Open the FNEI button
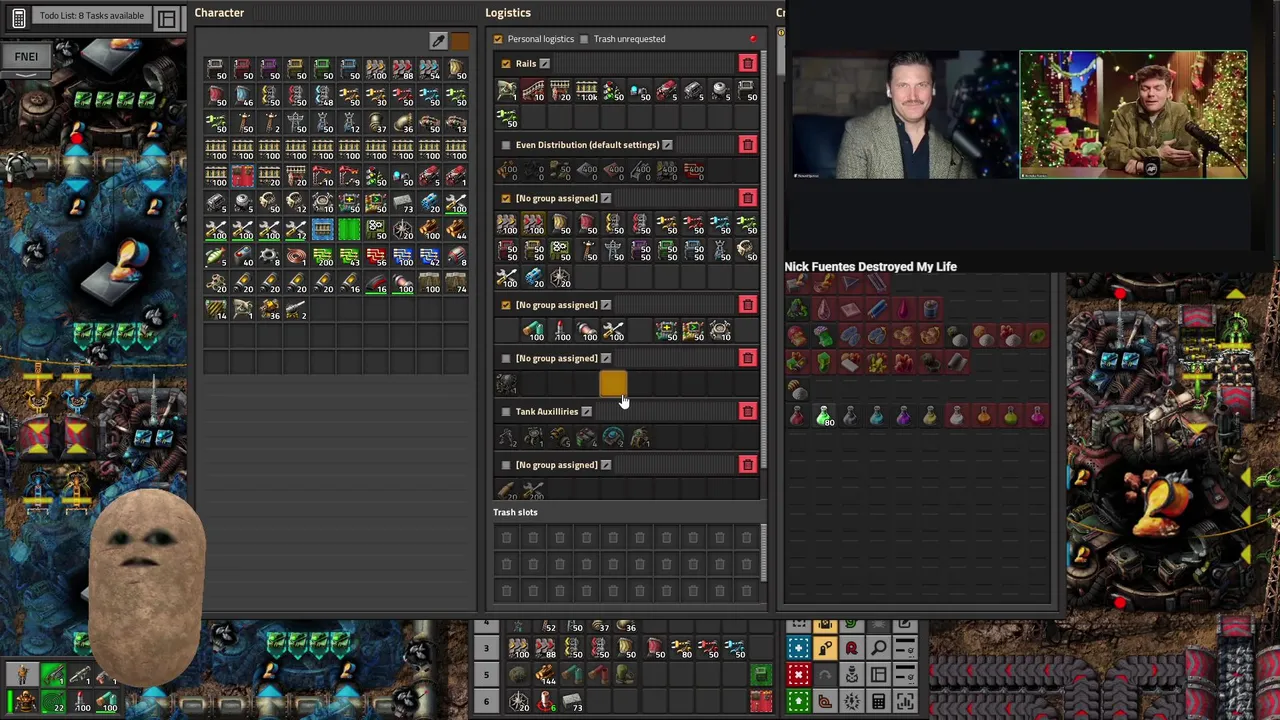 click(x=26, y=57)
